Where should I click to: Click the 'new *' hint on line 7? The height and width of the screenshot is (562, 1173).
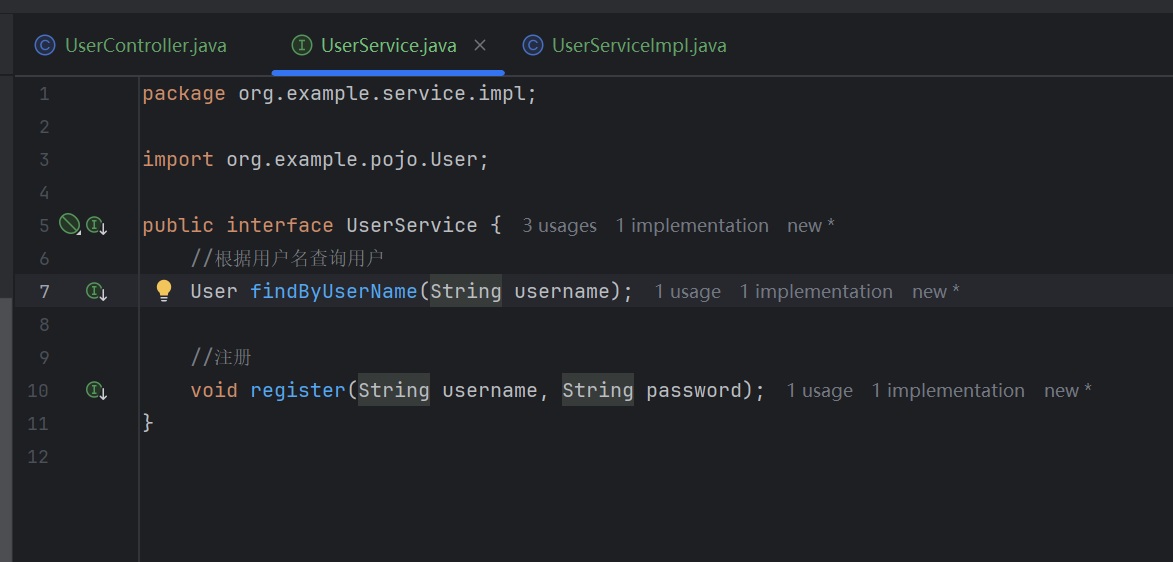coord(936,292)
